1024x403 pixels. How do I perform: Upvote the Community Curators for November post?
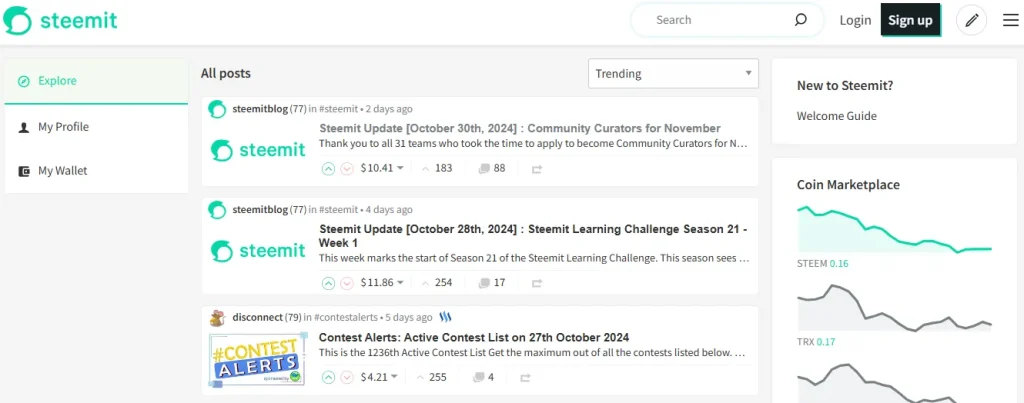coord(328,169)
